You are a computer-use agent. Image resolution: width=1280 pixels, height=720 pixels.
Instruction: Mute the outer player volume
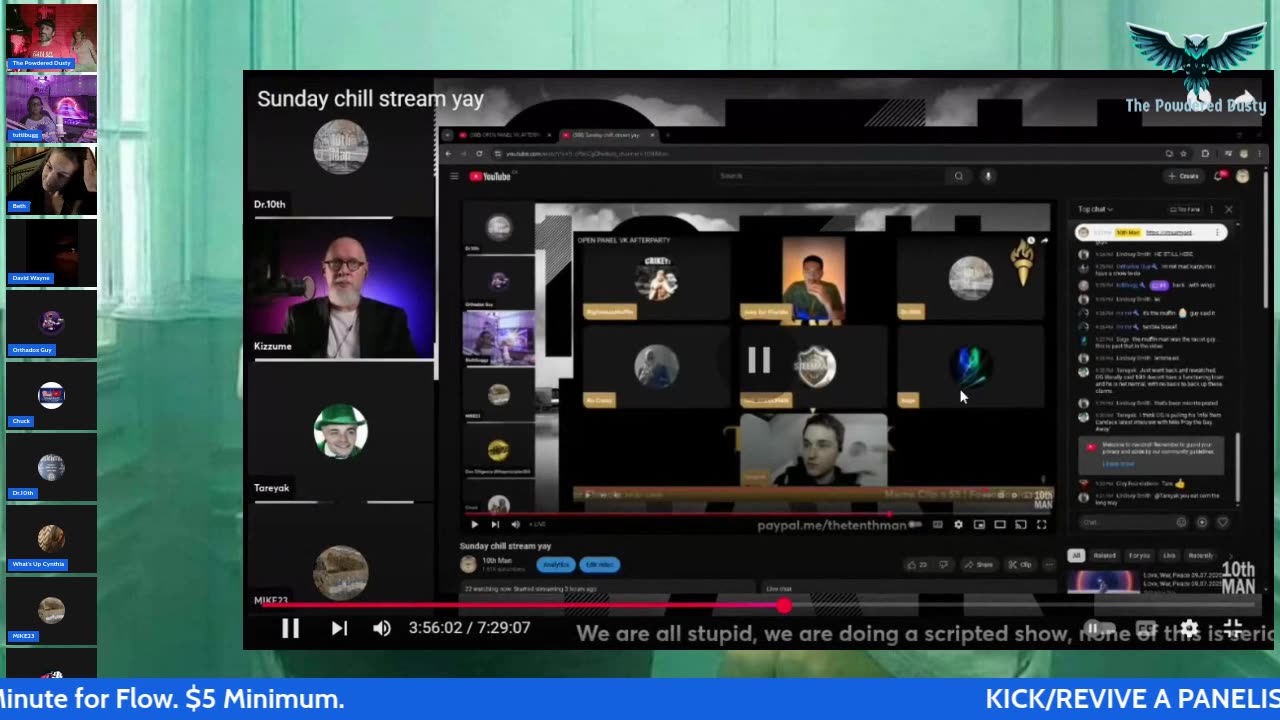pos(382,628)
